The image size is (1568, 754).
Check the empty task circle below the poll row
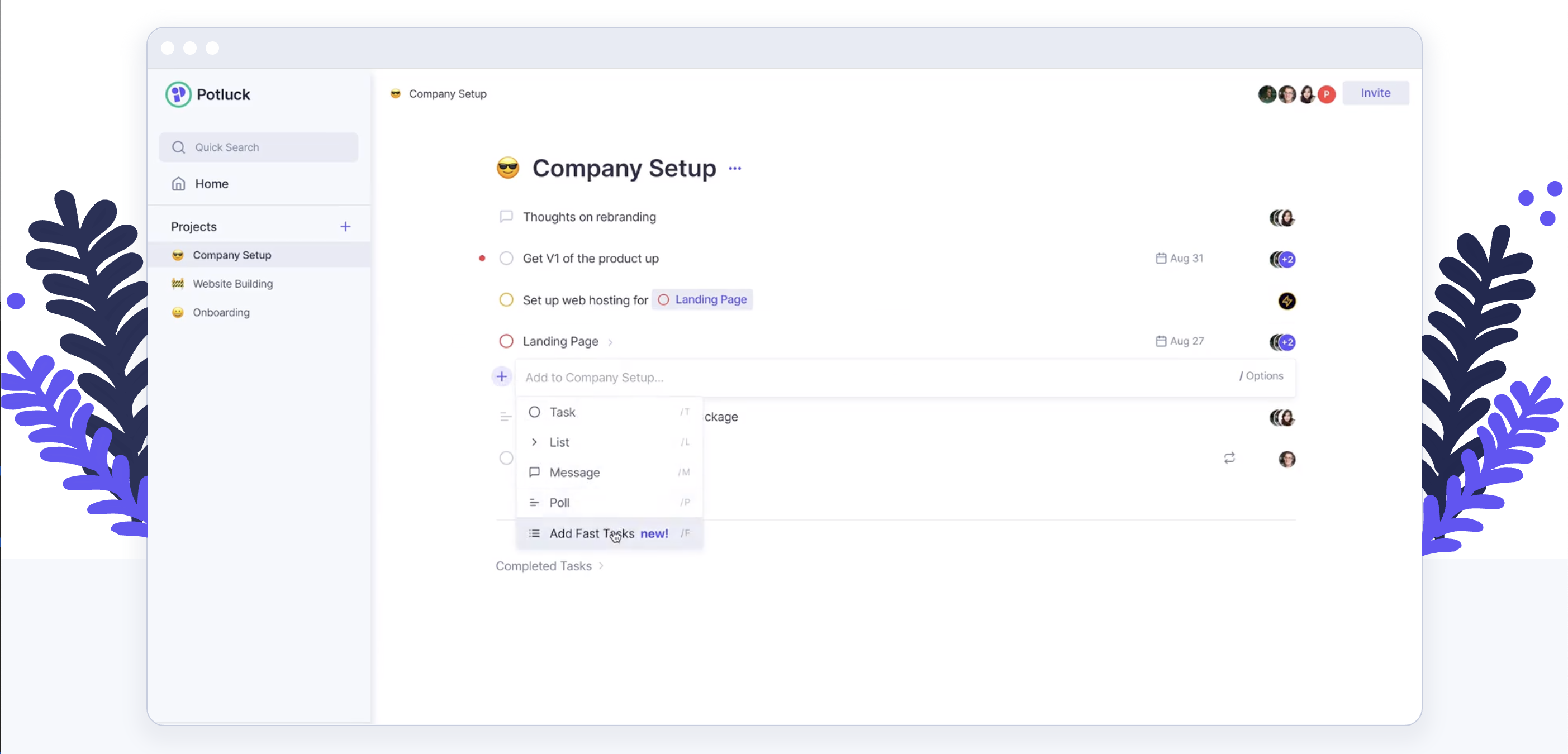tap(506, 457)
